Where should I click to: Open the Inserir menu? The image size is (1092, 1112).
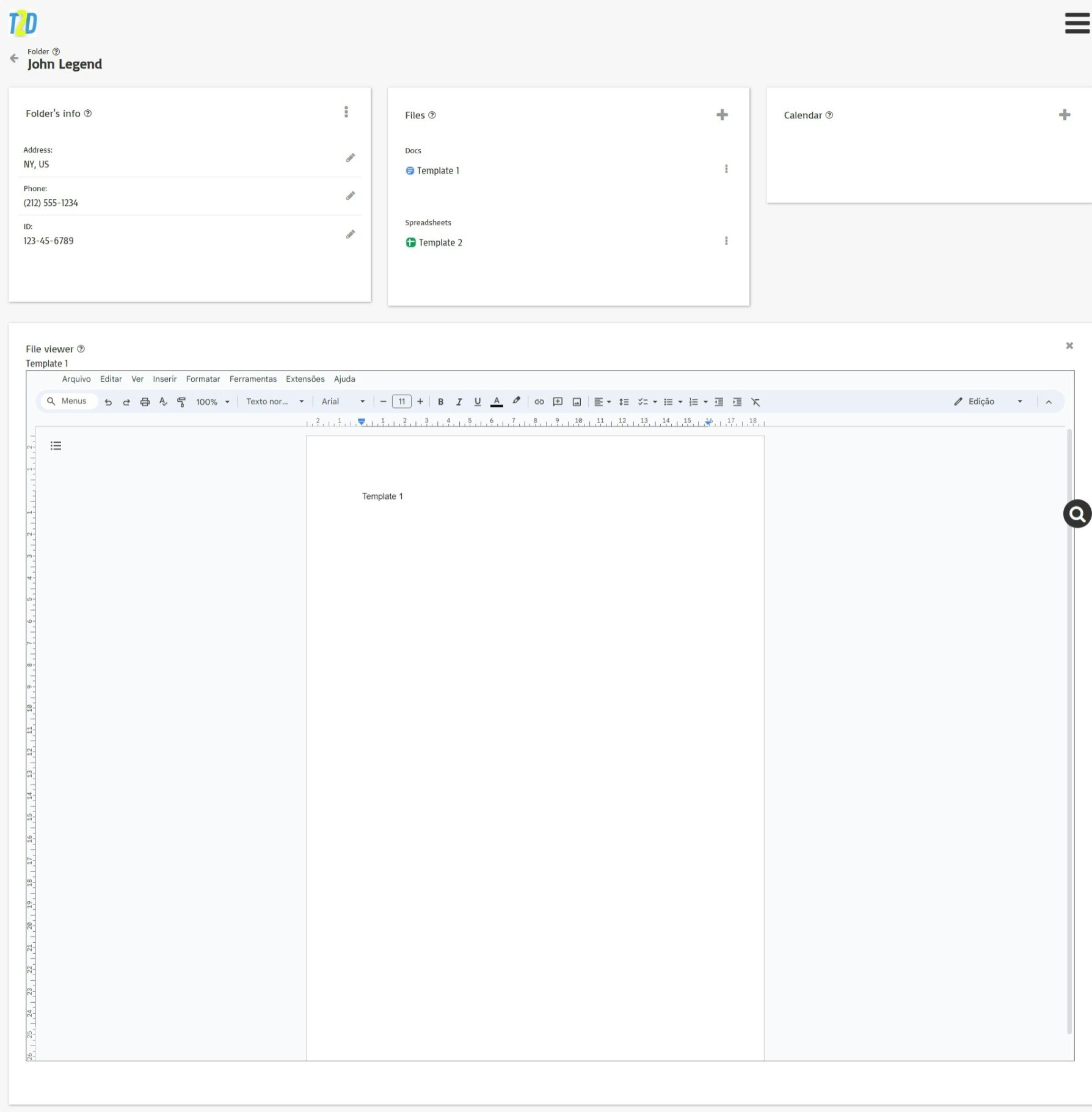(165, 379)
